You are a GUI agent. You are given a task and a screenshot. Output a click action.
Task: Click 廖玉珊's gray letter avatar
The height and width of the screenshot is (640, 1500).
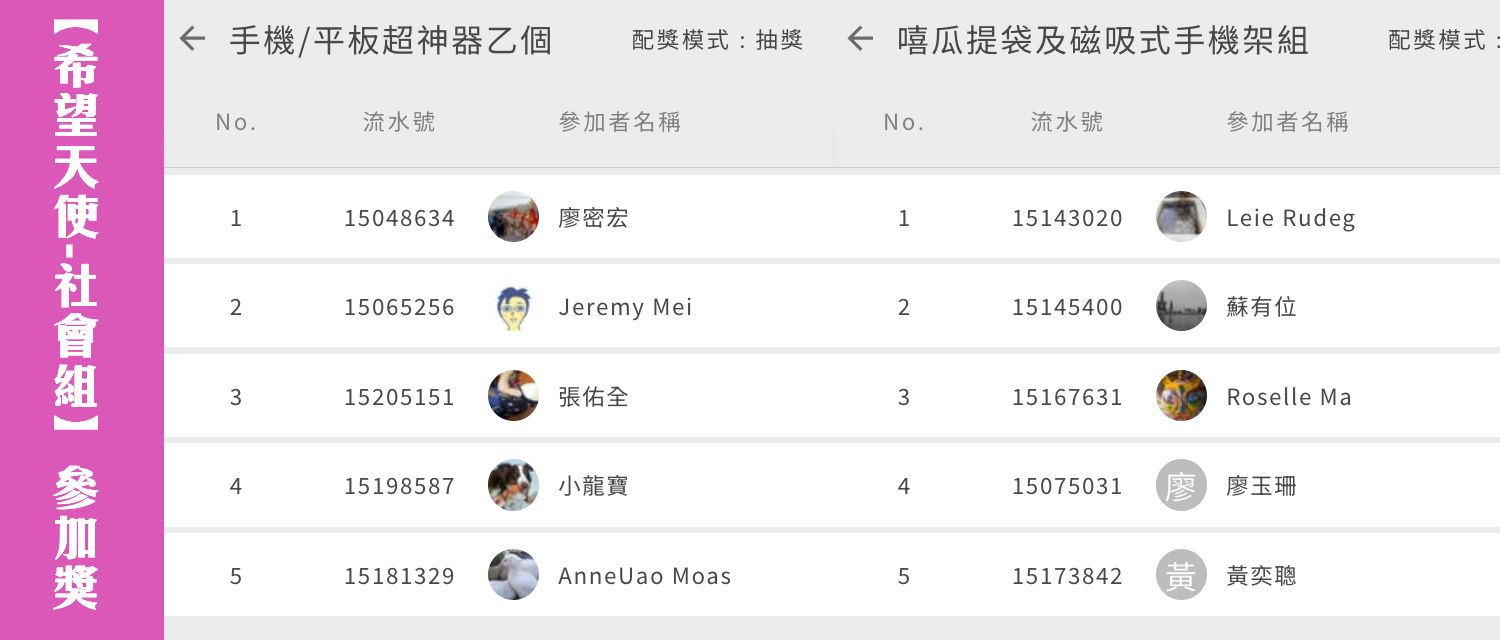pyautogui.click(x=1181, y=486)
